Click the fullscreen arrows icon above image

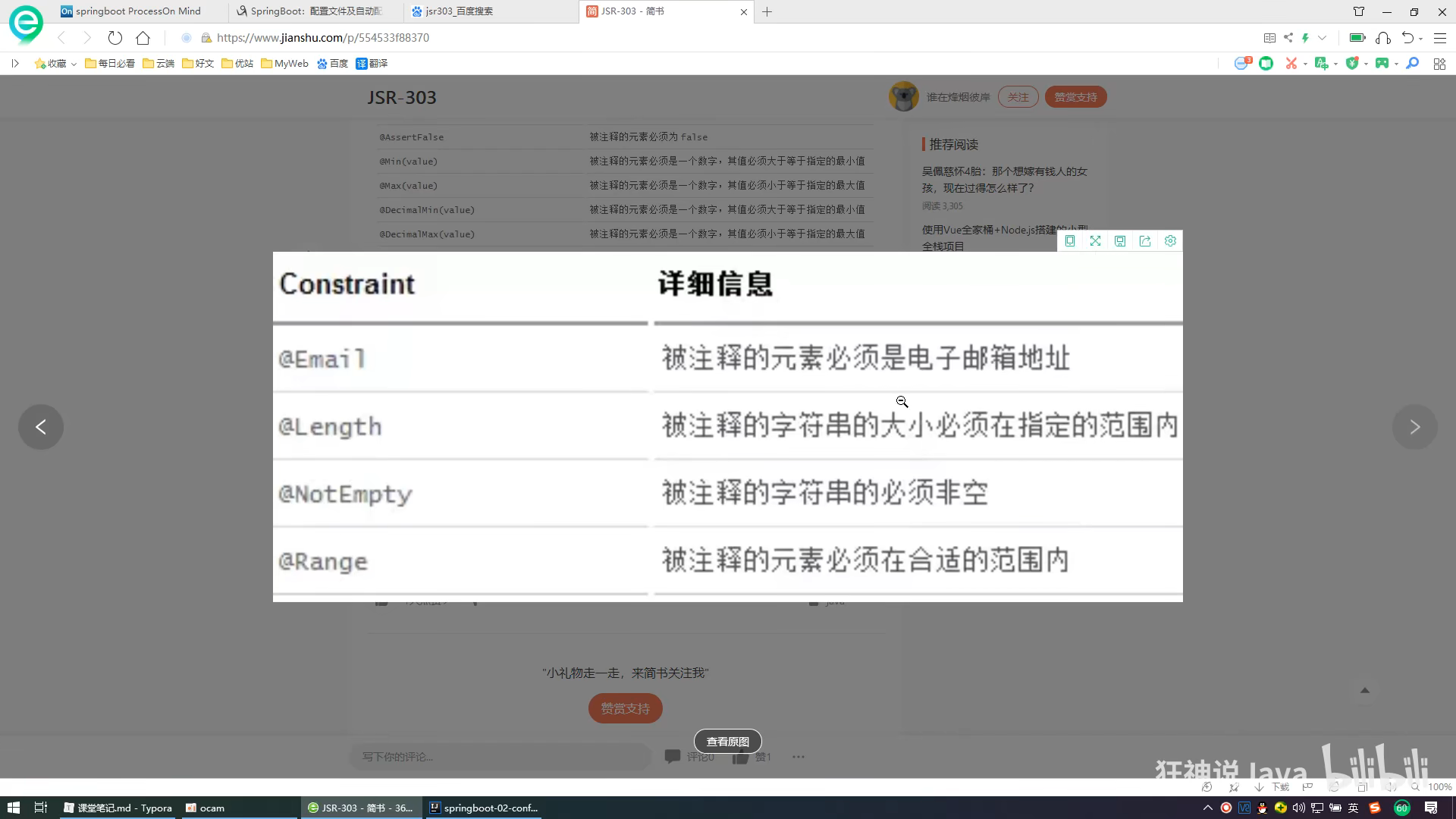1095,241
